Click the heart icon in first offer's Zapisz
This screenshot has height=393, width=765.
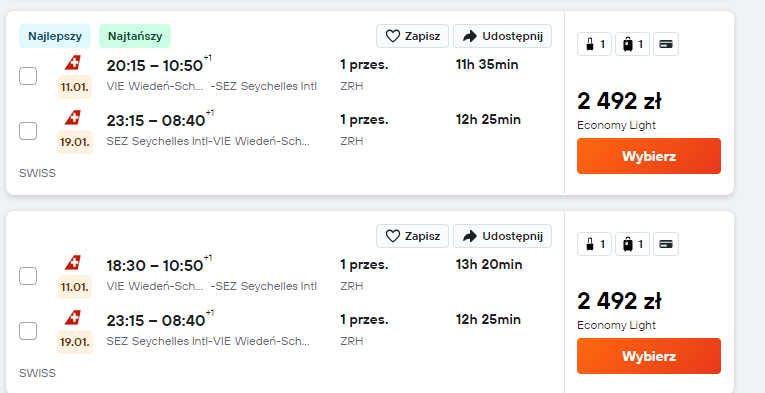coord(393,36)
